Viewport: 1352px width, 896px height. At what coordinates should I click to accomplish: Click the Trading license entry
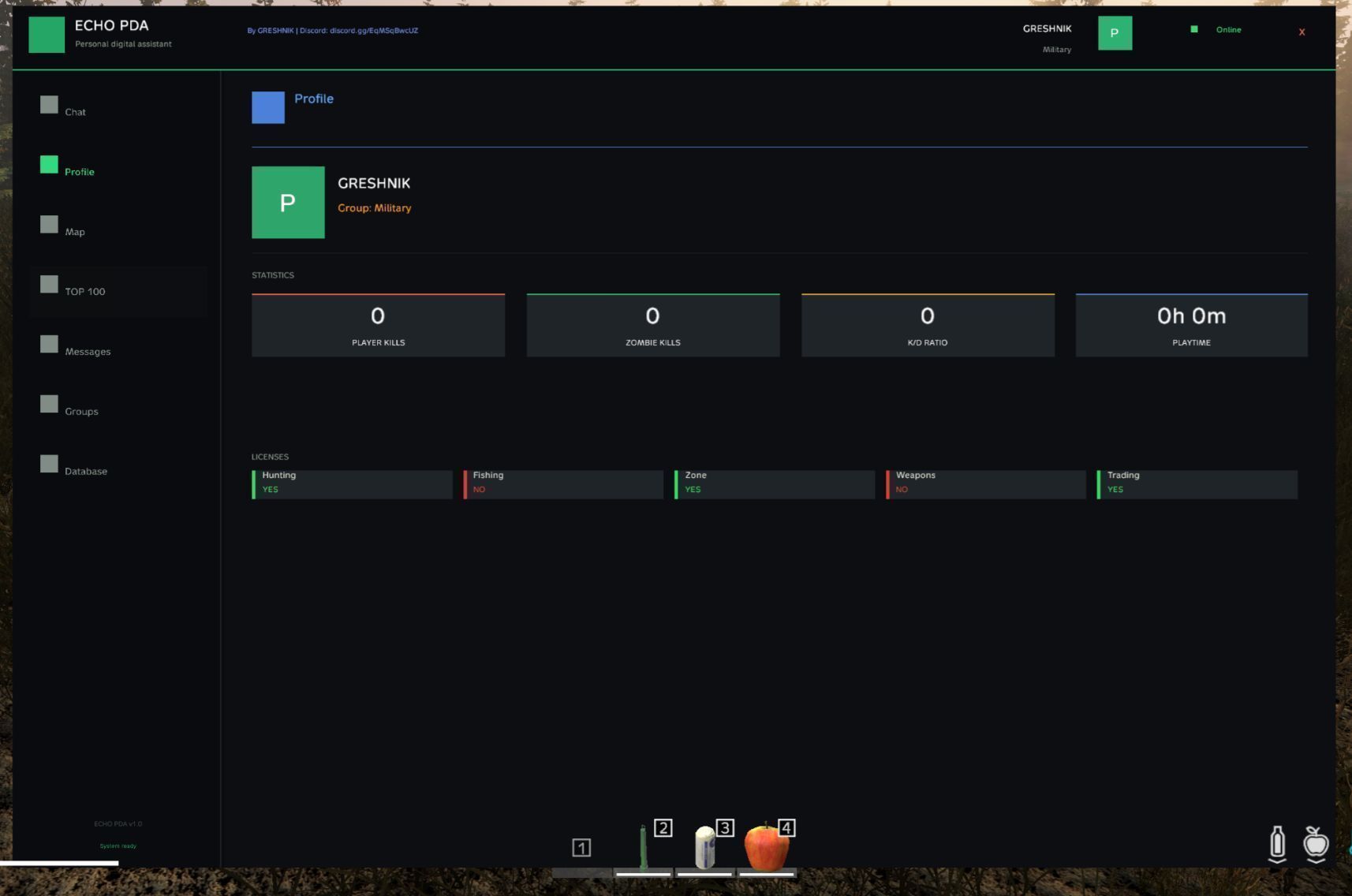(1197, 484)
